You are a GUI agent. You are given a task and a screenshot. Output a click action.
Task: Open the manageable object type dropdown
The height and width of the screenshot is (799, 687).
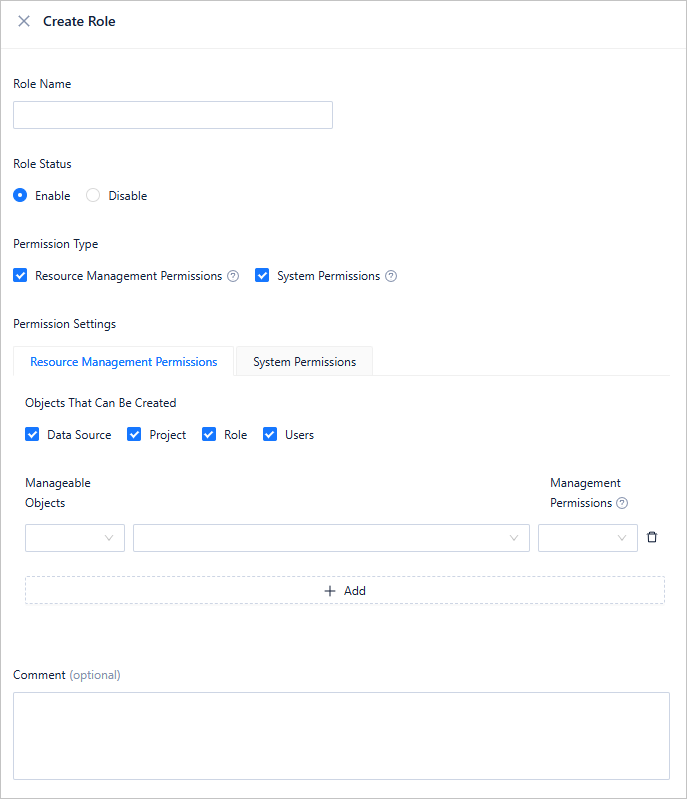[75, 538]
